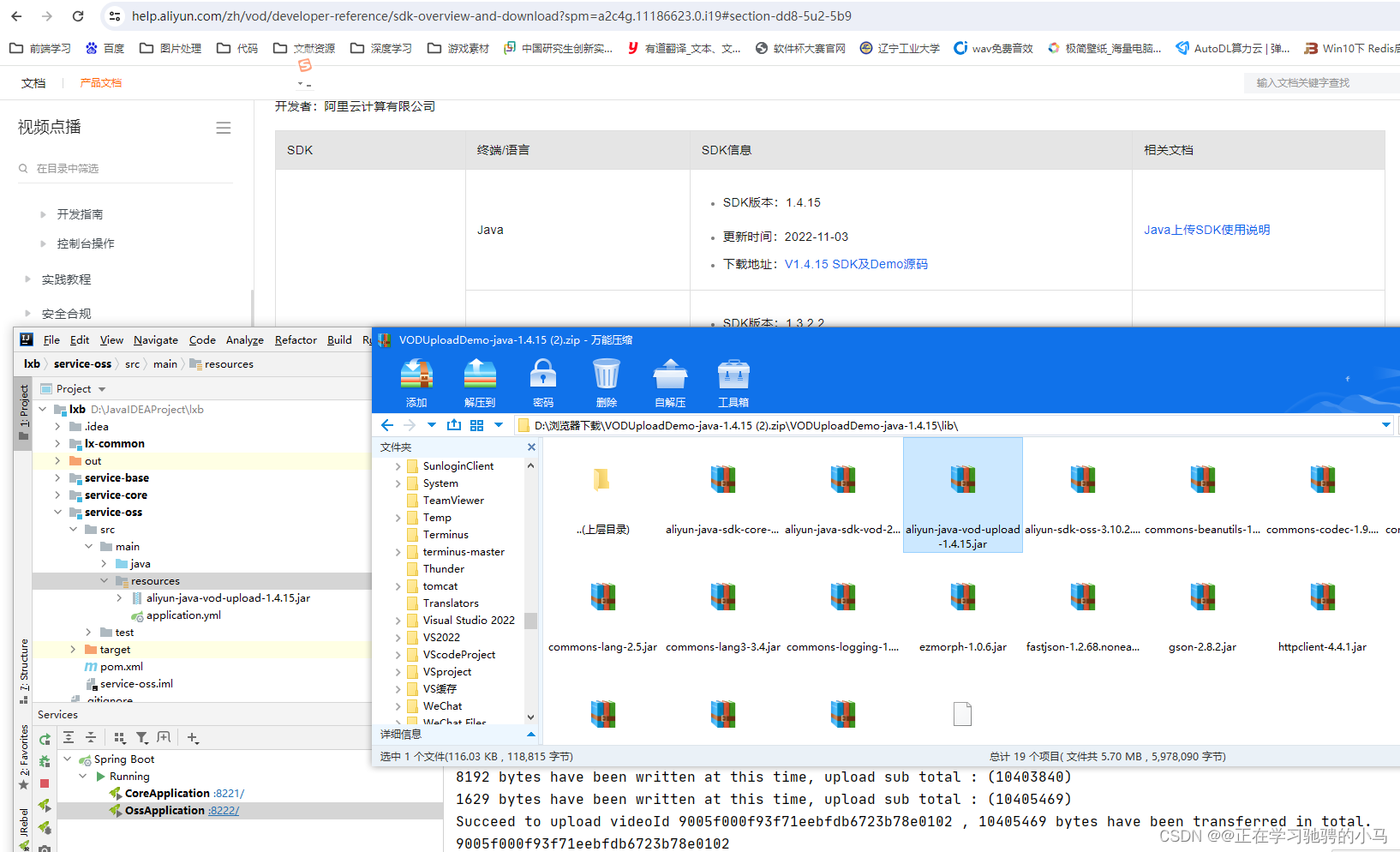Click browser reload button

[78, 16]
